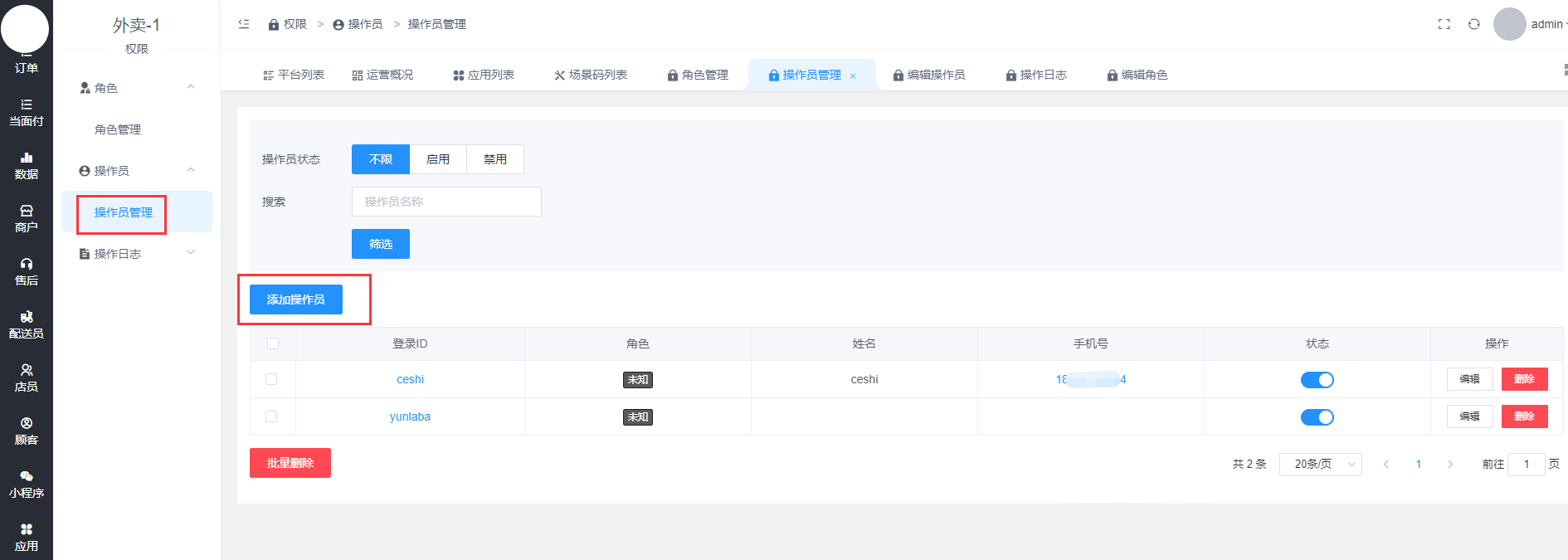Switch to the 编辑操作员 tab
The height and width of the screenshot is (560, 1568).
(x=929, y=75)
